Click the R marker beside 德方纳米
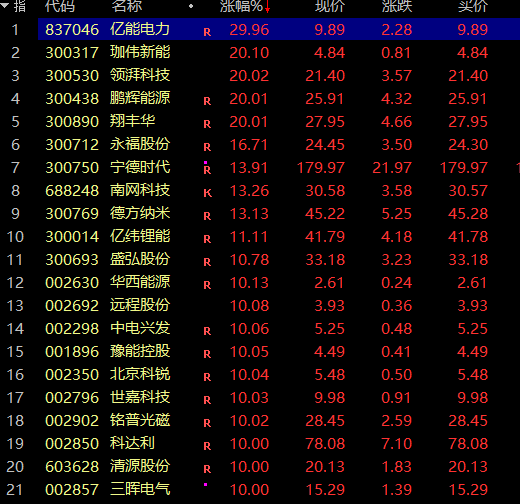 pos(207,216)
